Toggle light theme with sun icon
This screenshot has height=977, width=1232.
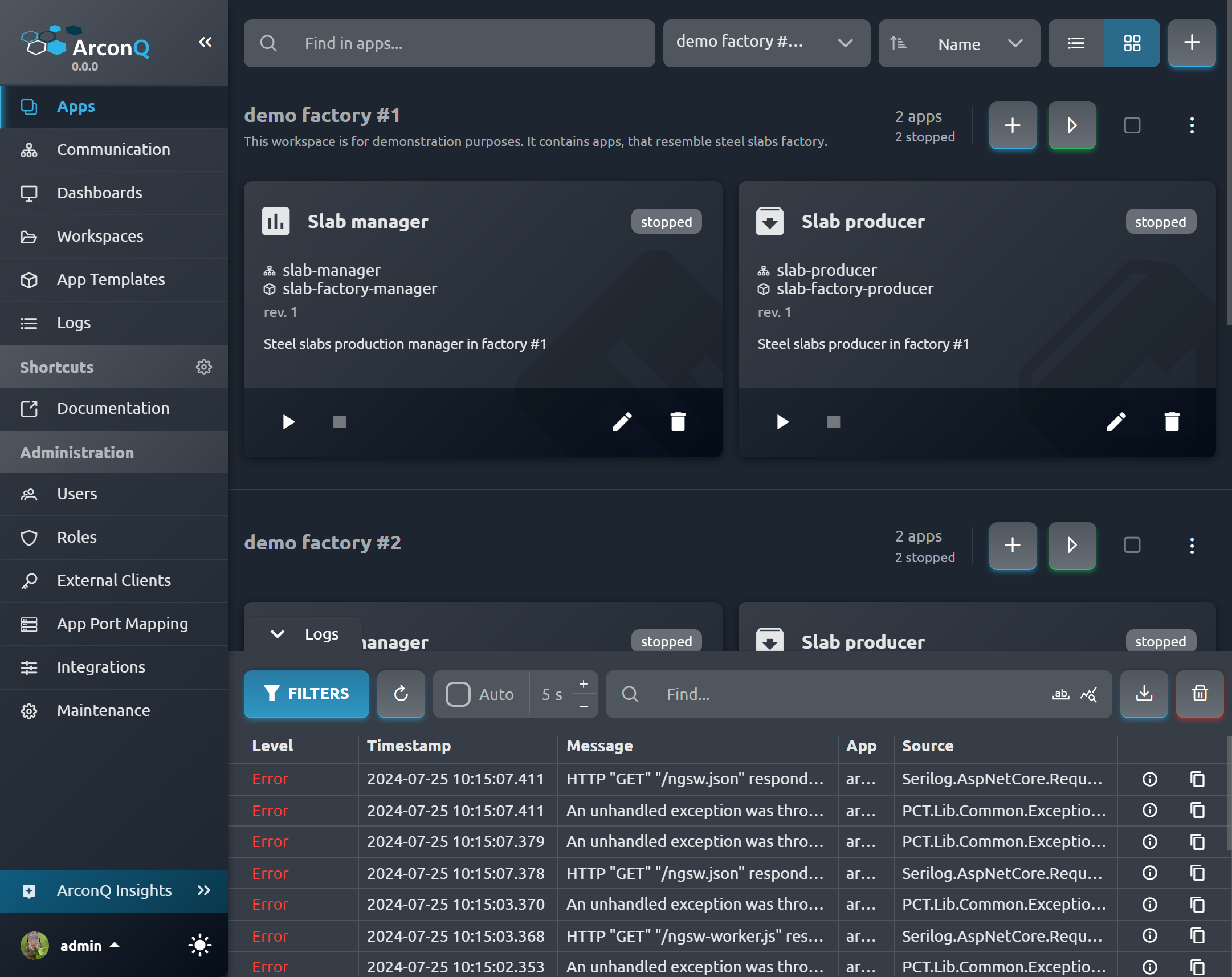pos(199,945)
